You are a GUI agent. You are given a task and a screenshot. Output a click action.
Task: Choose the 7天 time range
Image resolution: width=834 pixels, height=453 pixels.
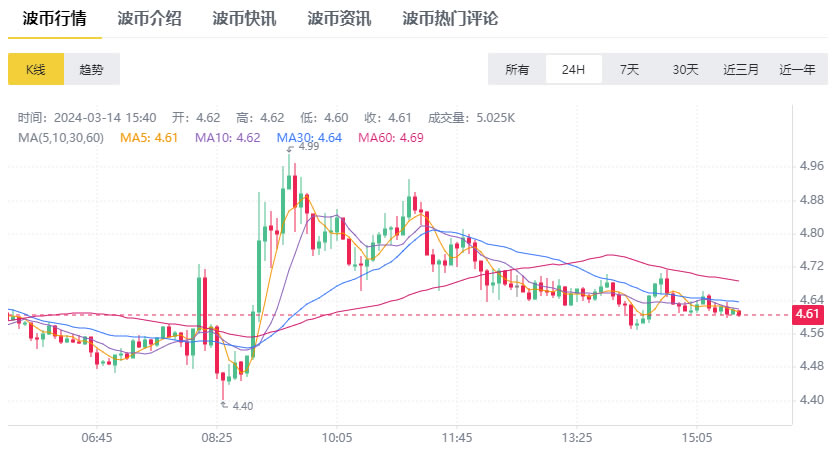[x=629, y=69]
